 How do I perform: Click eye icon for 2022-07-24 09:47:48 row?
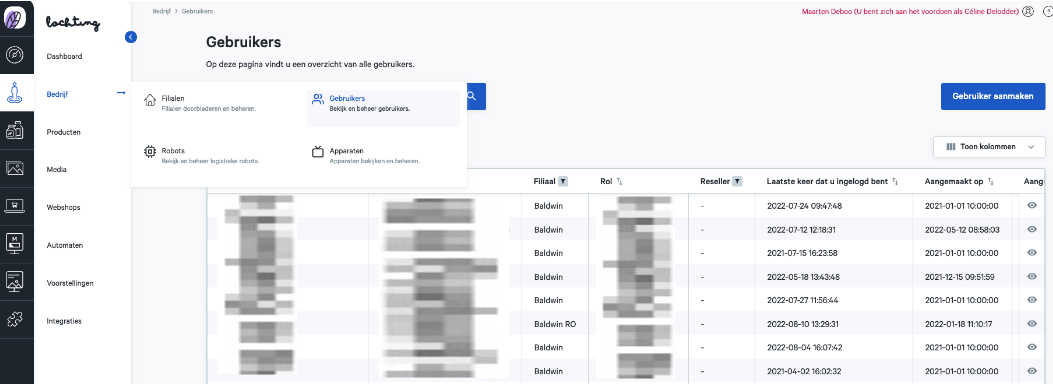[x=1032, y=206]
